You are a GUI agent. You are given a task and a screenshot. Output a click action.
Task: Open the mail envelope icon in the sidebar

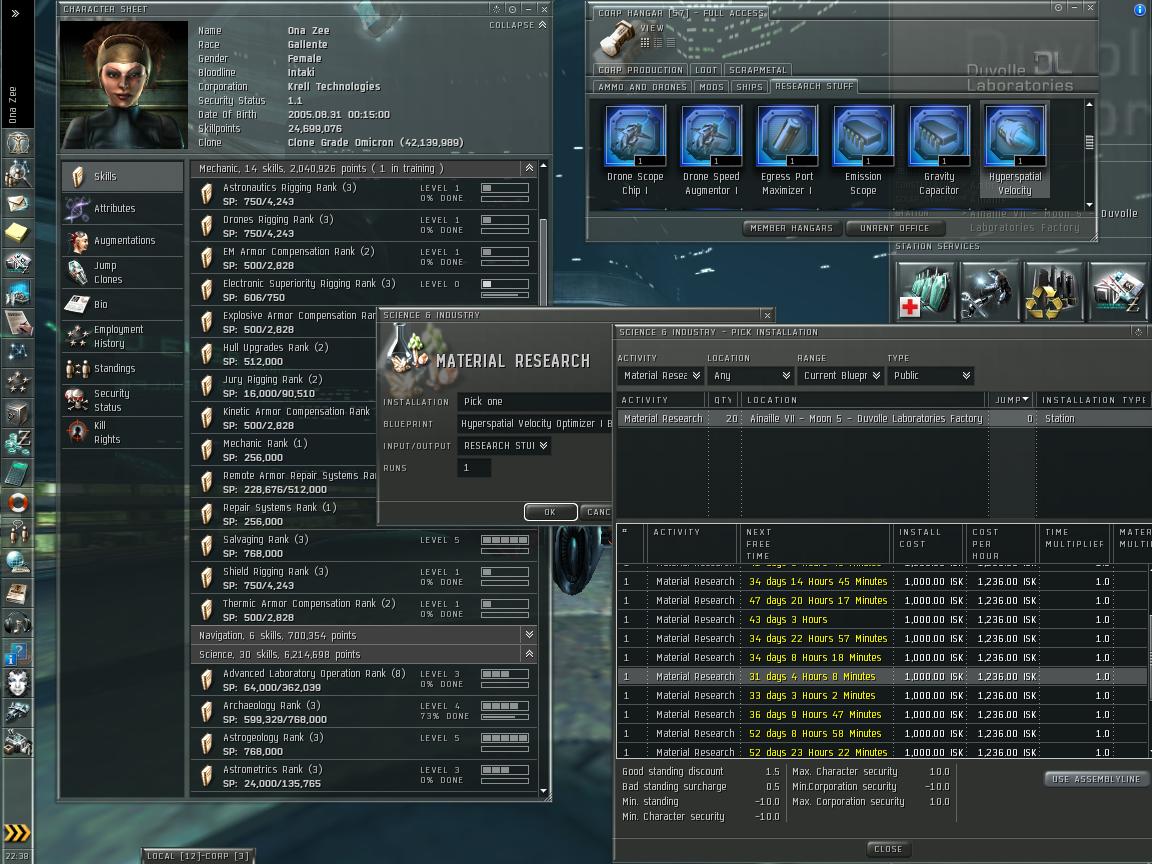pyautogui.click(x=17, y=203)
